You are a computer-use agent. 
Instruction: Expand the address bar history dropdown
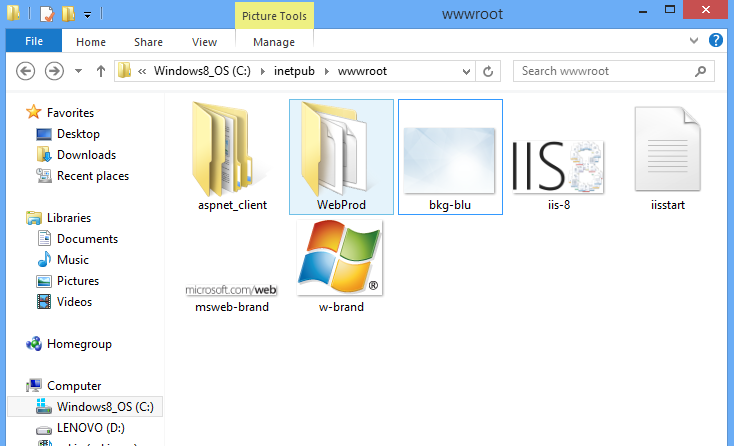point(466,71)
